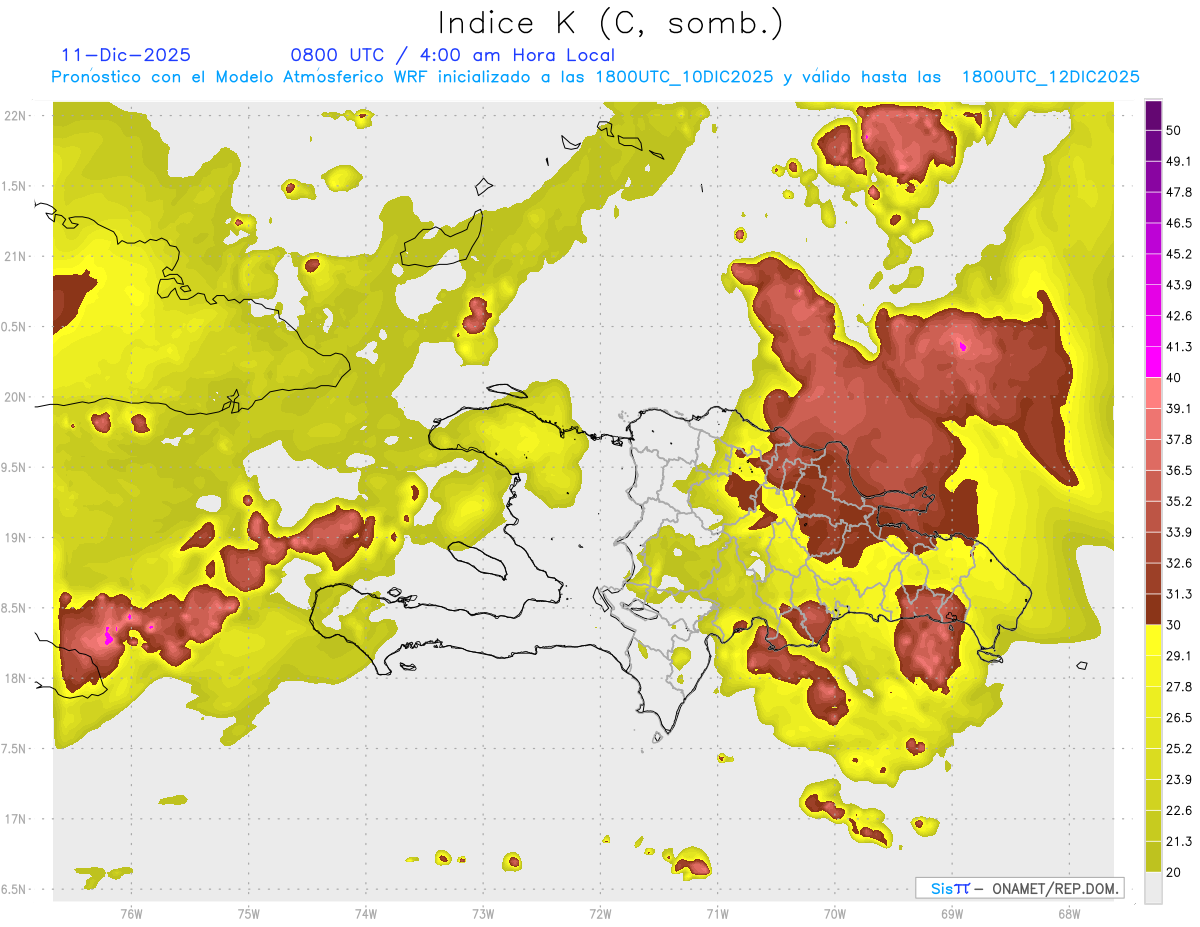Click the '41.3' color scale value
1200x927 pixels.
(x=1178, y=347)
